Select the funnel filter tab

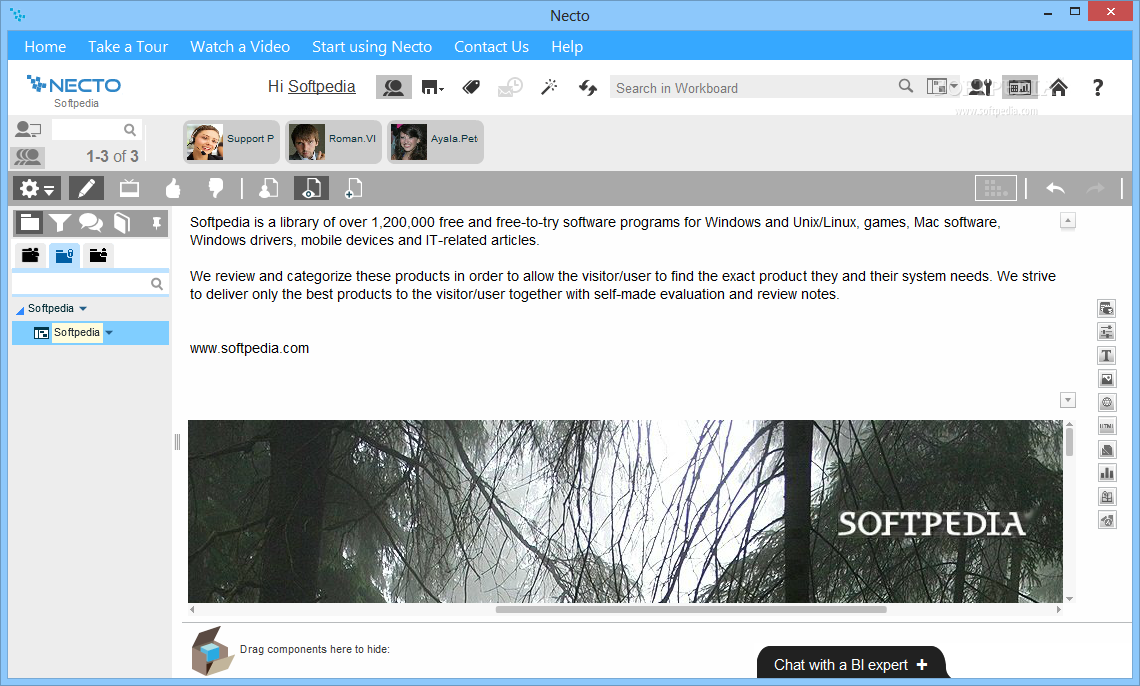[60, 222]
